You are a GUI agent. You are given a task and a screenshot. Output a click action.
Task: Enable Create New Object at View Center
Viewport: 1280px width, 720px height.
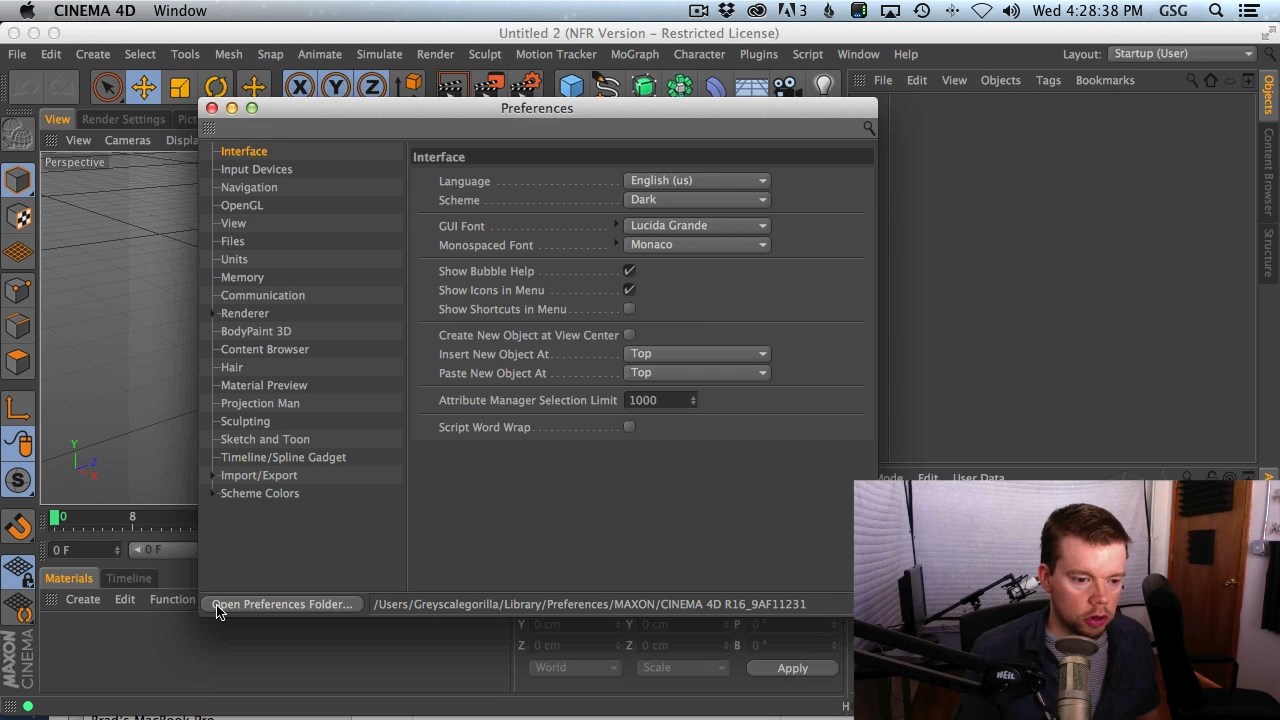tap(629, 335)
